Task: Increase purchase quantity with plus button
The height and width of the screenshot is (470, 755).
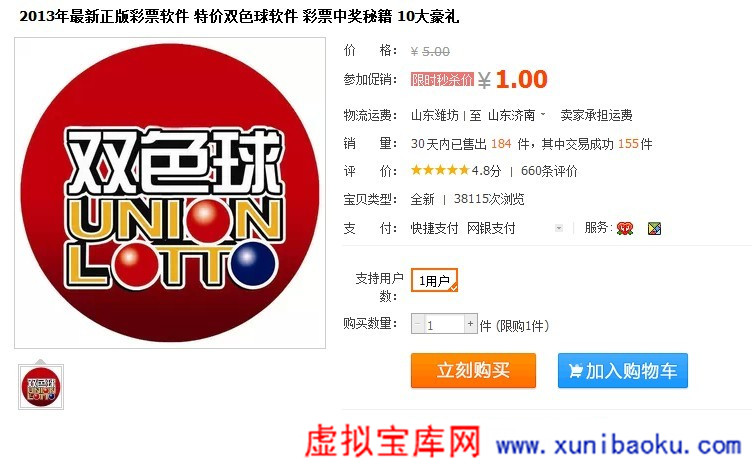Action: tap(470, 324)
